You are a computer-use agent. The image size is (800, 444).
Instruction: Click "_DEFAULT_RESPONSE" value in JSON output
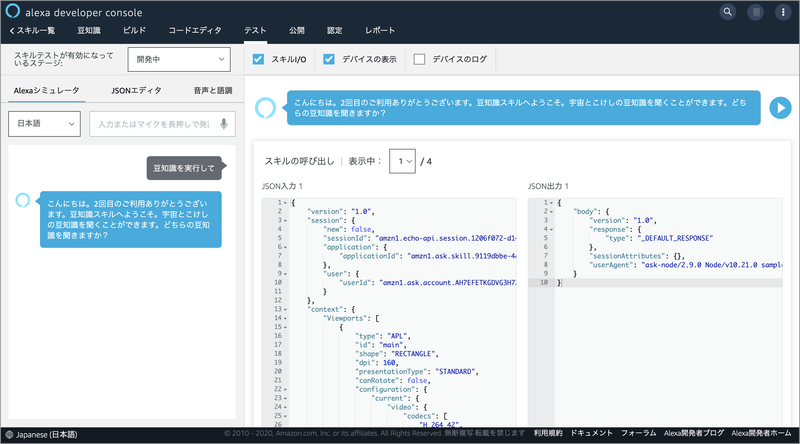click(x=674, y=238)
